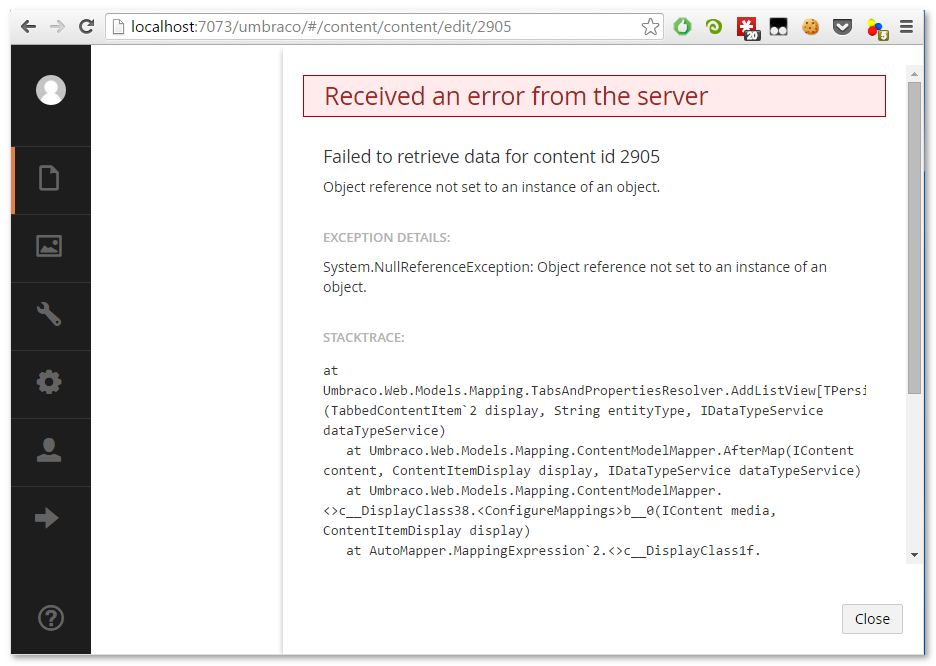Click the 'STACKTRACE:' label
Viewport: 936px width, 666px height.
pos(364,338)
